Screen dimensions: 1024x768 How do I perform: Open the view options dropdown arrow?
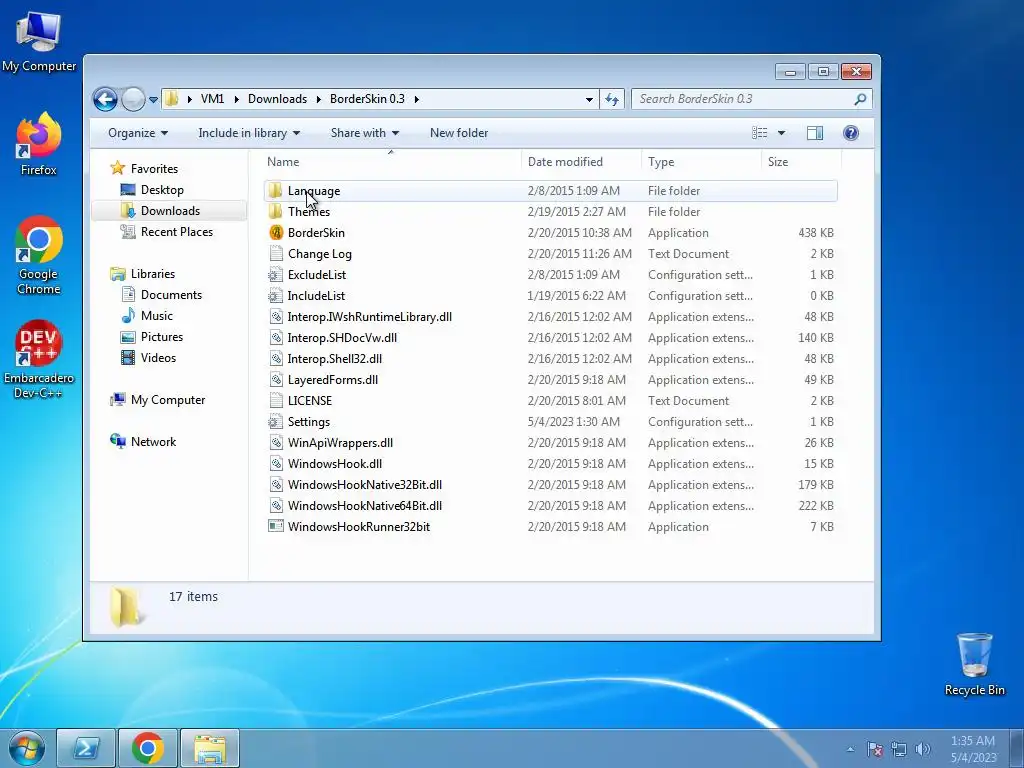(x=781, y=133)
